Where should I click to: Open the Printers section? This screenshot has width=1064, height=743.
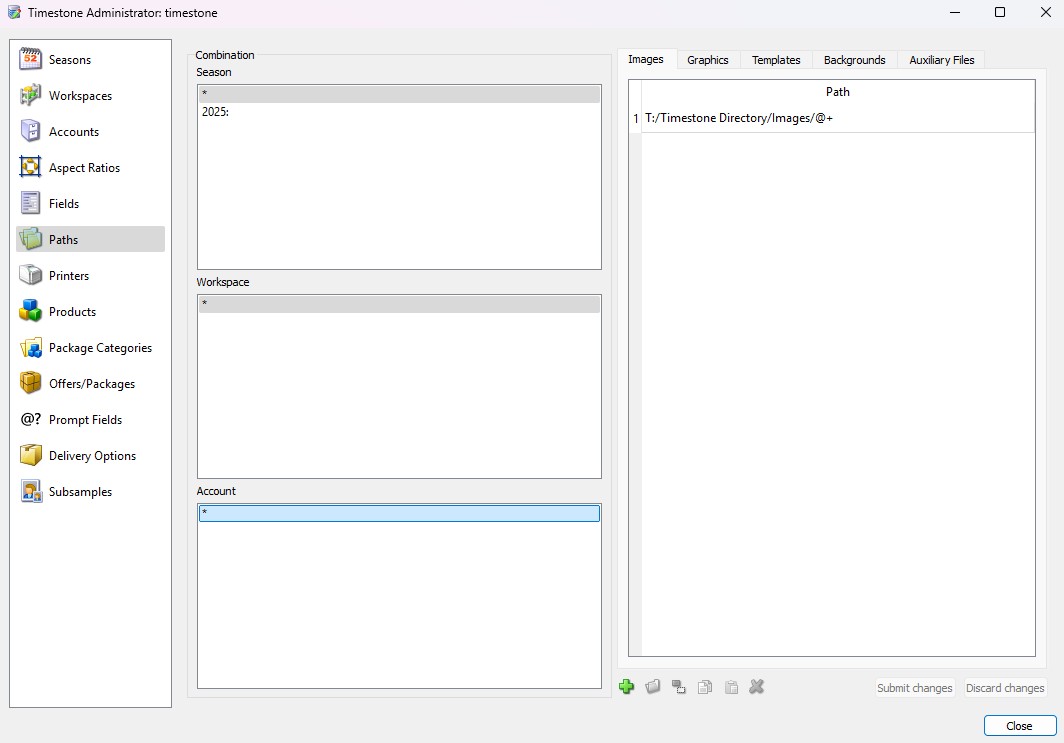tap(90, 275)
